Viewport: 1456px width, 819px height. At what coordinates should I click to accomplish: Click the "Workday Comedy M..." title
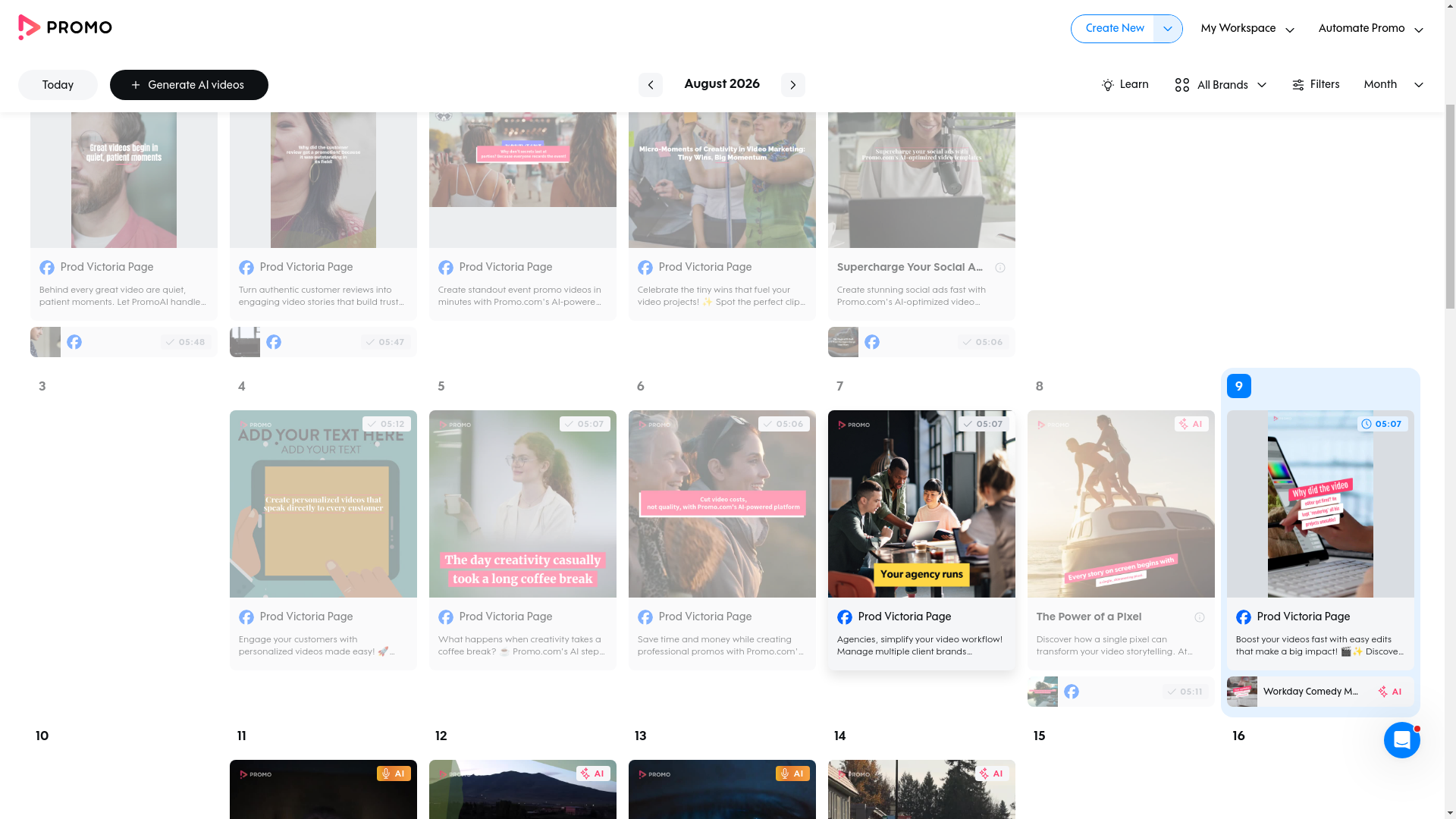pyautogui.click(x=1310, y=692)
